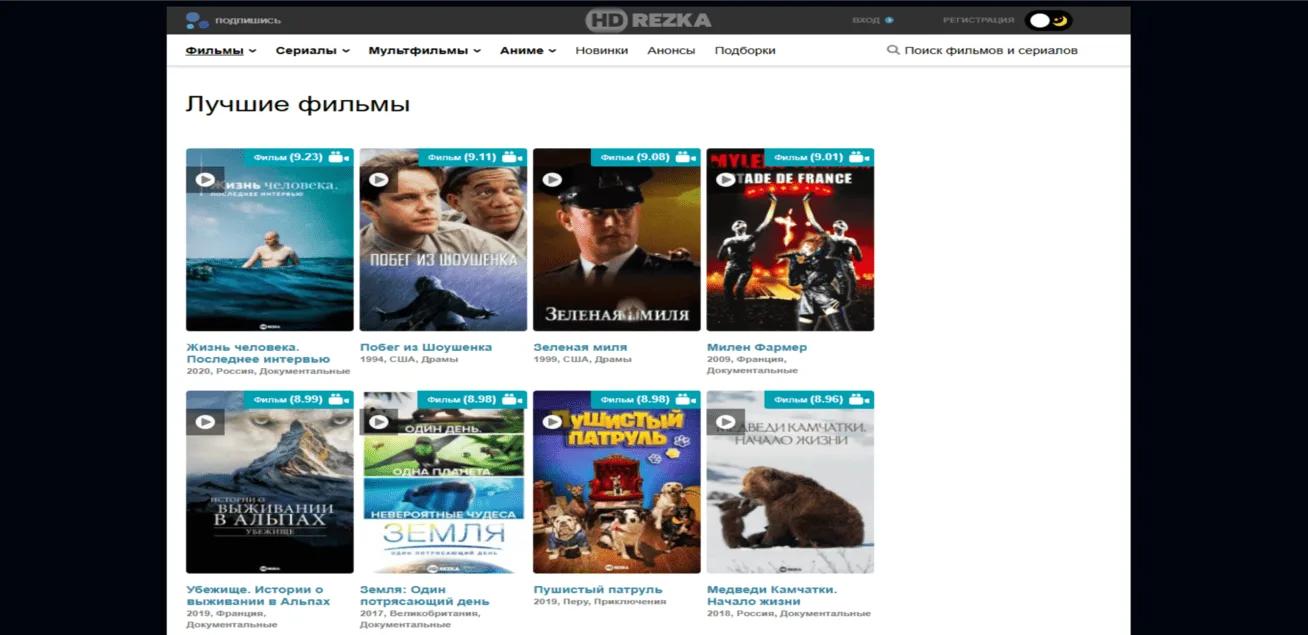
Task: Click the ВХОД login link
Action: pyautogui.click(x=872, y=20)
